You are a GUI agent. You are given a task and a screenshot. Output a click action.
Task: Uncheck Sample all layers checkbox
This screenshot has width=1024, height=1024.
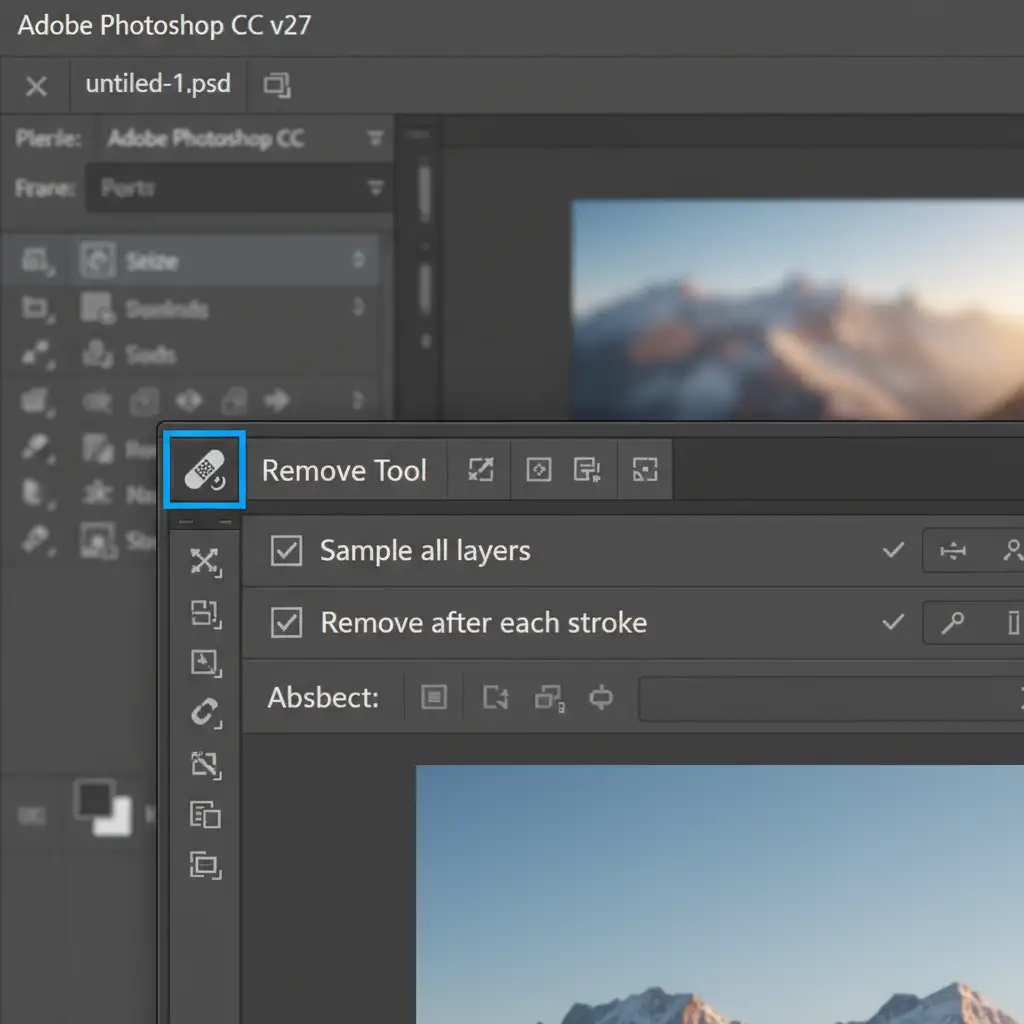click(x=287, y=551)
